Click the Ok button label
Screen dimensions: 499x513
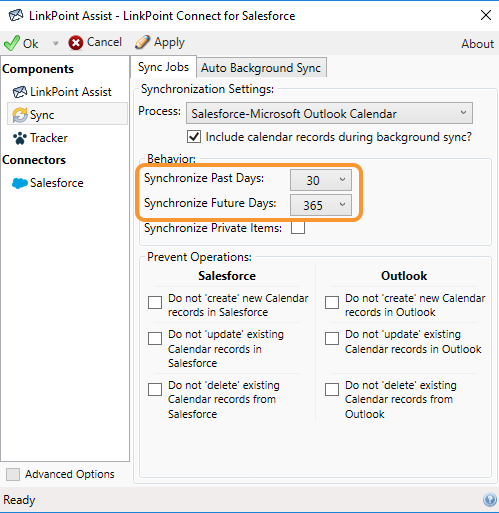pos(30,44)
